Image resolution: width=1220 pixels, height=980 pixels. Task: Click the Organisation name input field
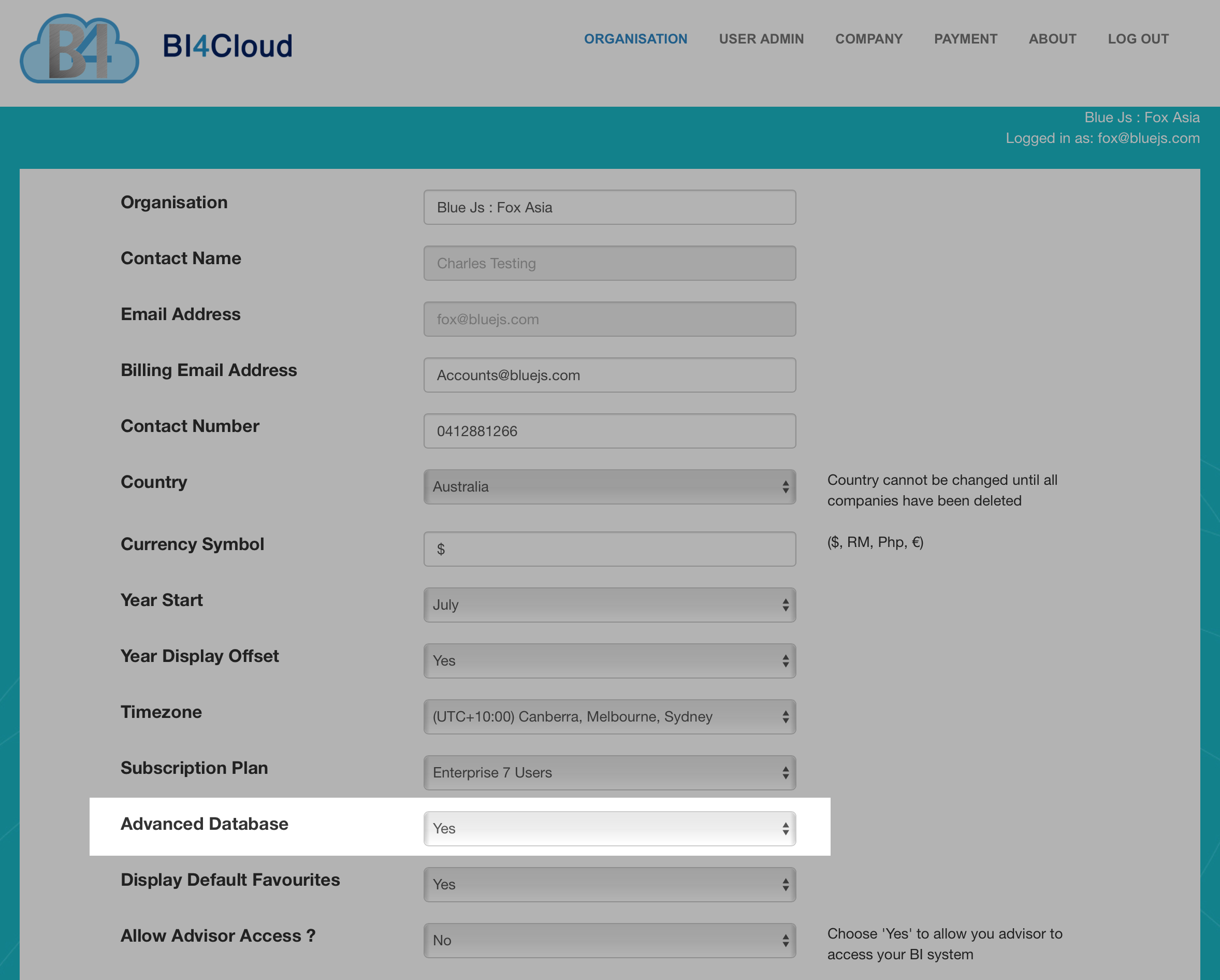point(609,207)
